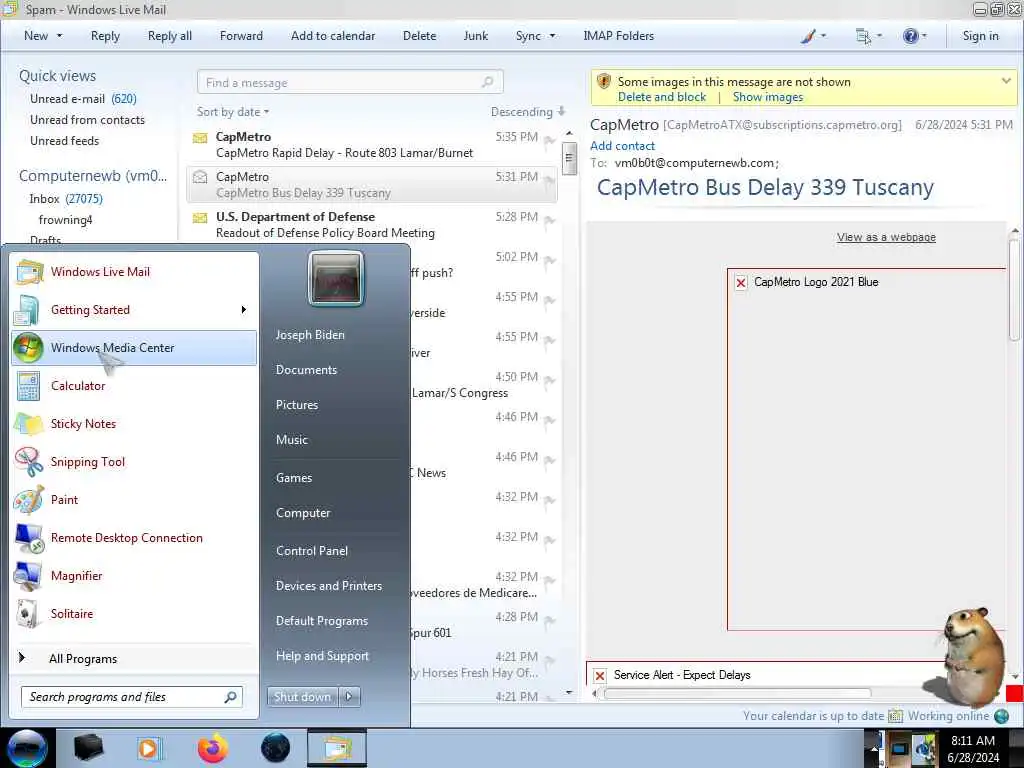Click Delete and block link
The height and width of the screenshot is (768, 1024).
point(662,97)
